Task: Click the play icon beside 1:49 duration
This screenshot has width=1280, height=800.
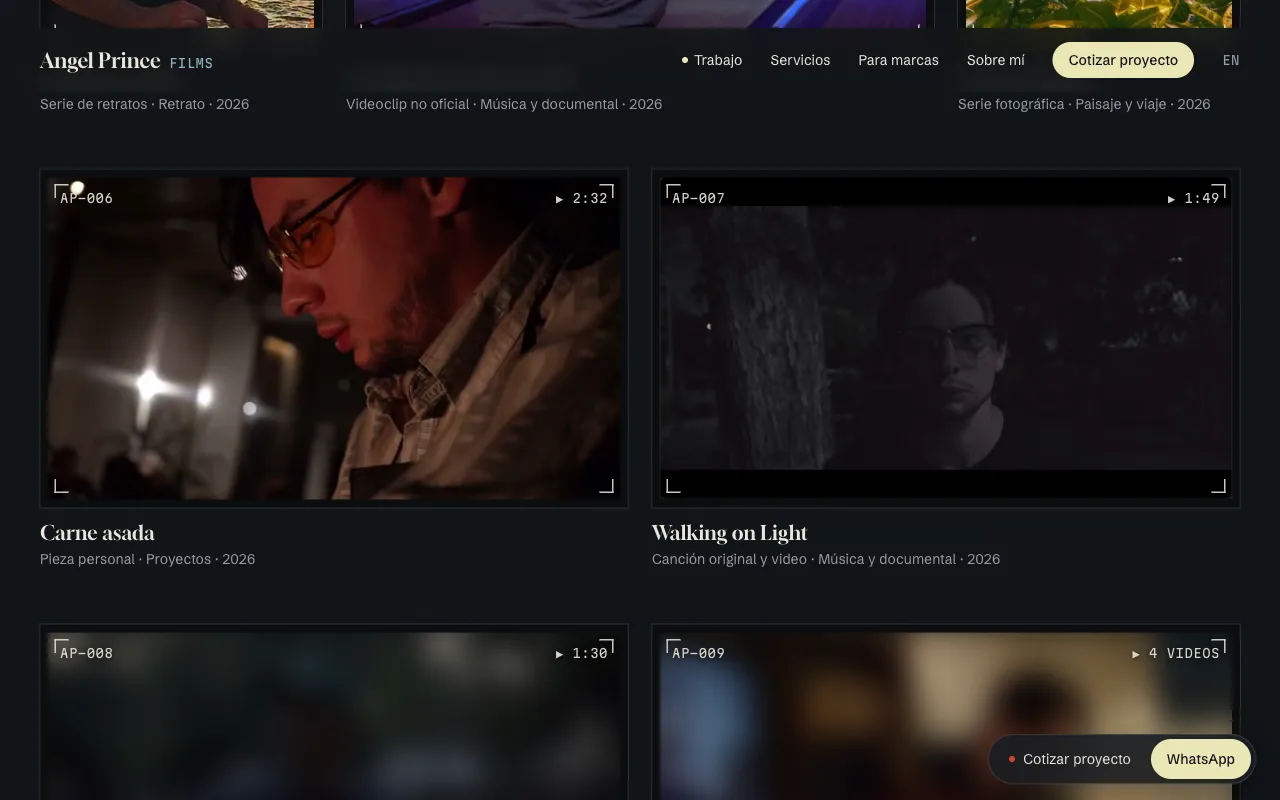Action: pos(1172,199)
